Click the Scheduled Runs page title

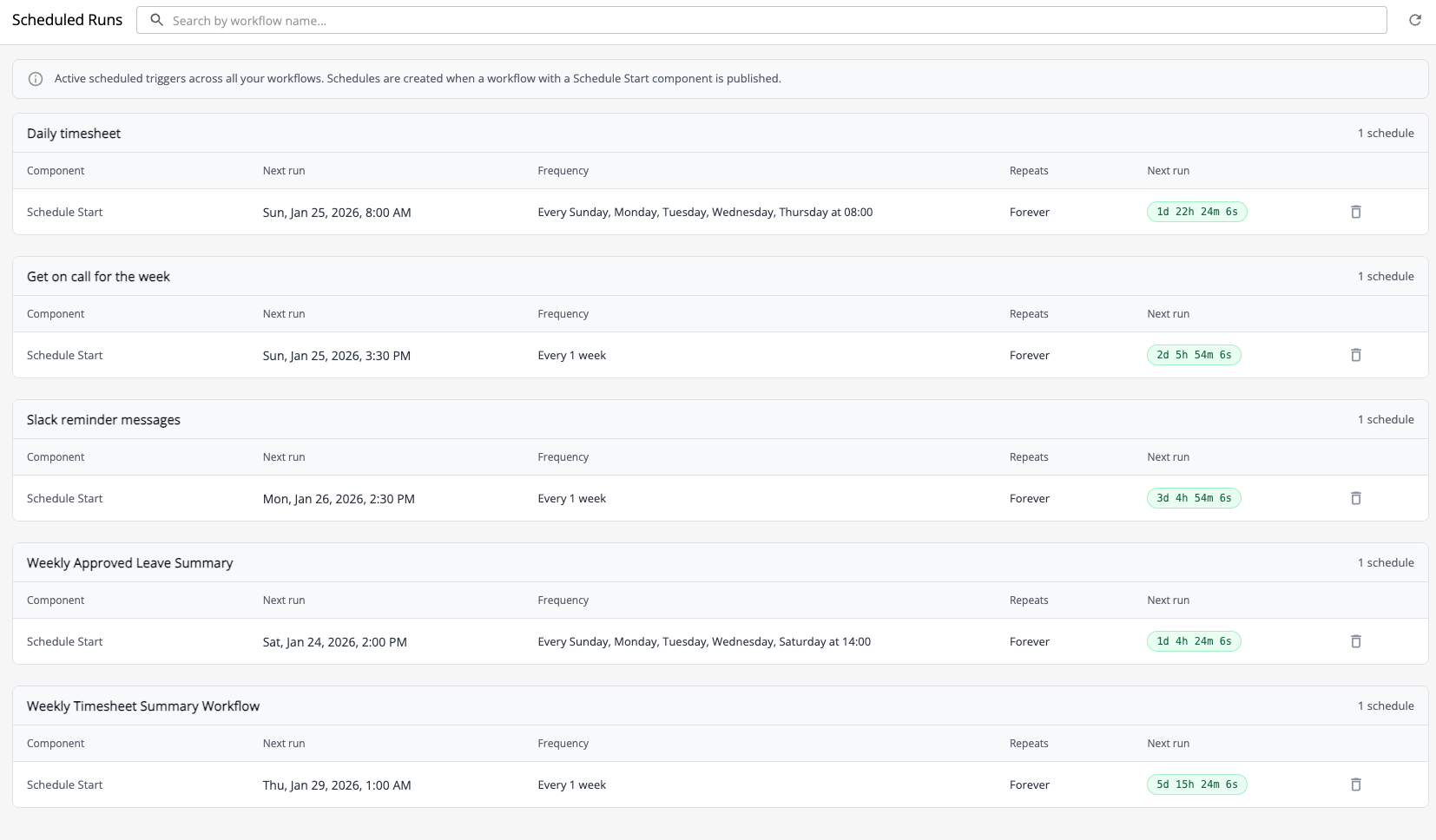68,20
